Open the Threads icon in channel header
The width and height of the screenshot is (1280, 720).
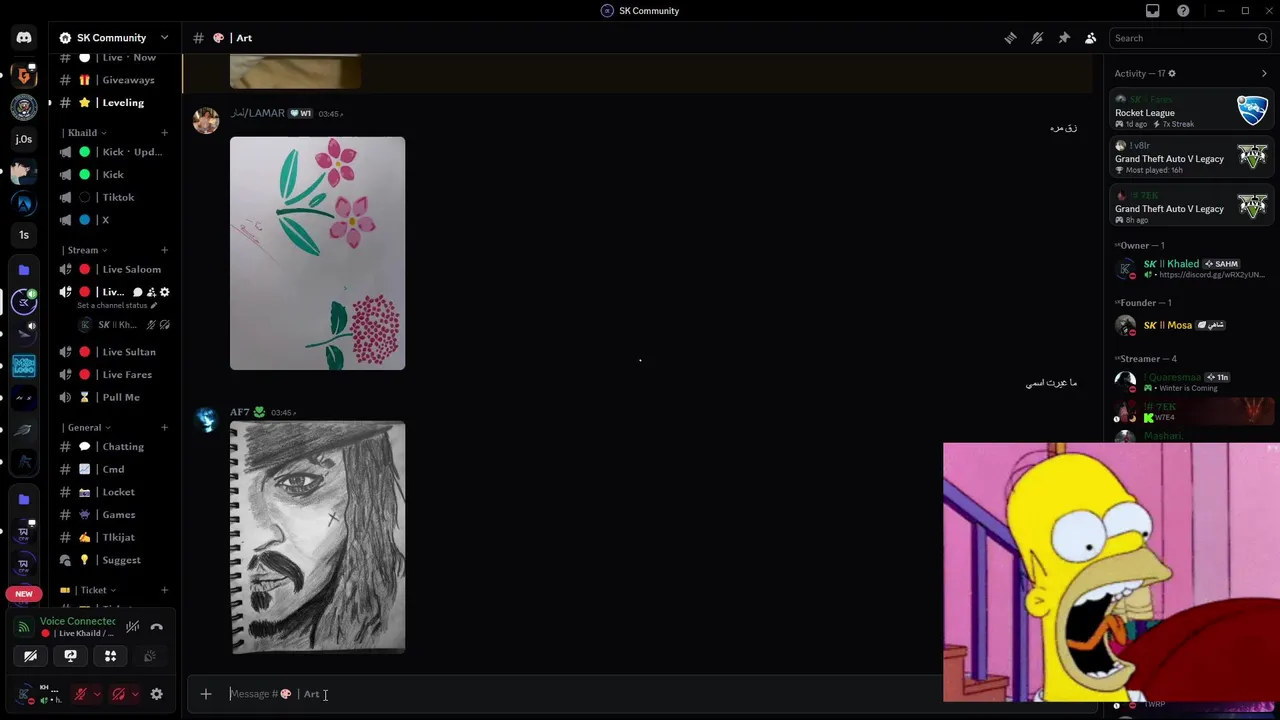tap(1010, 38)
